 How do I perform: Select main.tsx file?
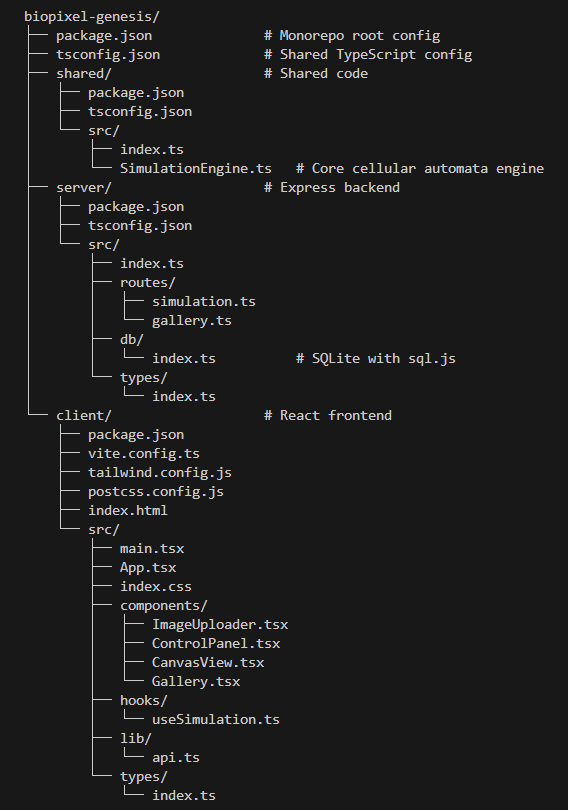pos(152,549)
